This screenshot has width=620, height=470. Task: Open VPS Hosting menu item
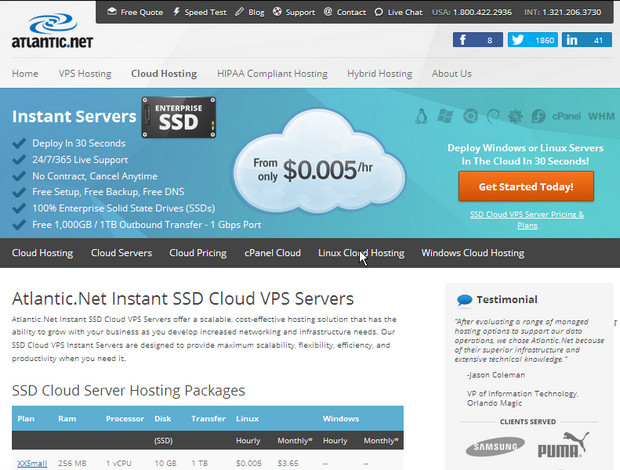click(85, 74)
